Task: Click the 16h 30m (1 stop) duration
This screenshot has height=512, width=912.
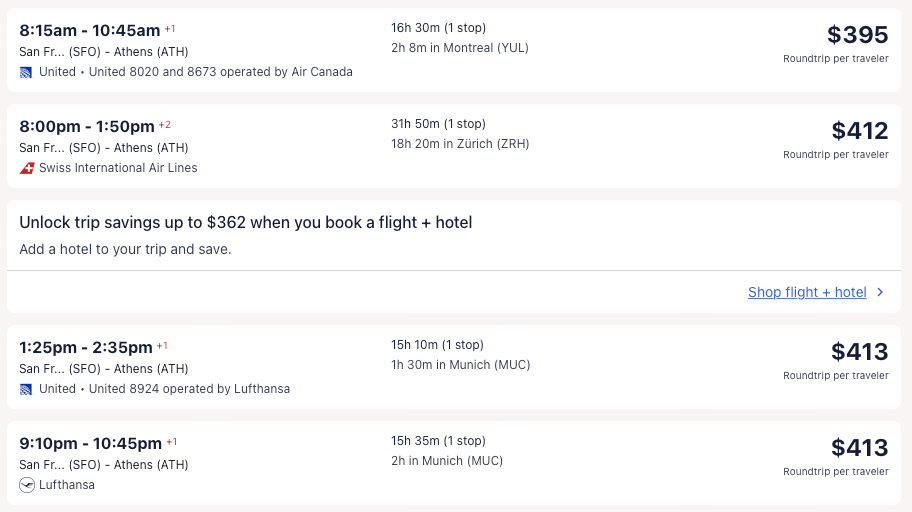Action: tap(438, 28)
